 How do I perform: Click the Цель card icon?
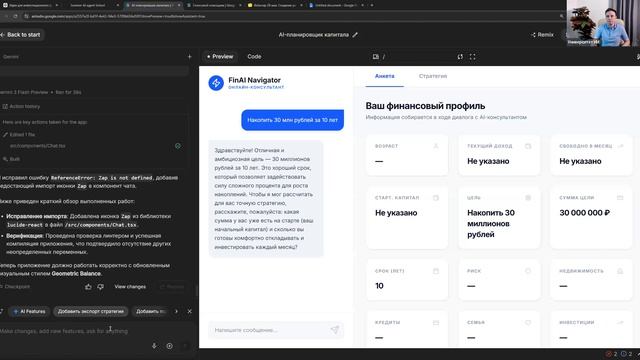tap(528, 198)
